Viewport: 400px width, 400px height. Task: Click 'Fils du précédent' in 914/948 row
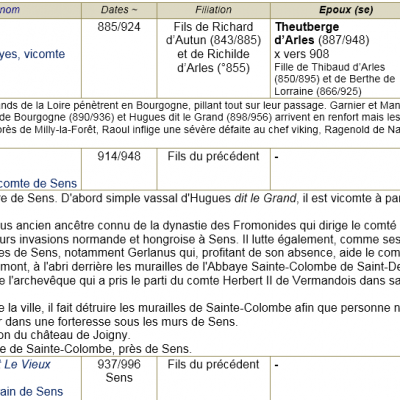tap(213, 156)
